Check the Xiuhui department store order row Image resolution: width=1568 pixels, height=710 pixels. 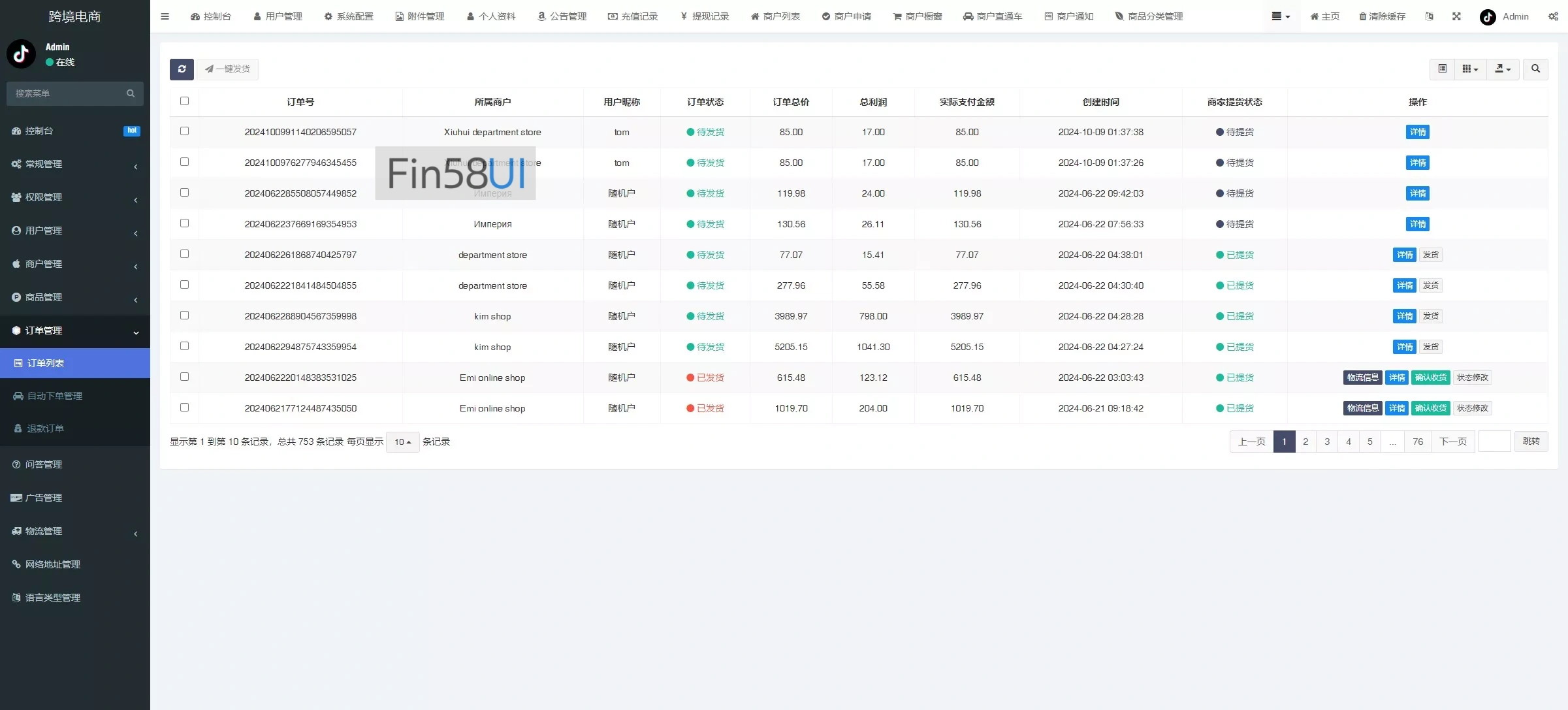click(184, 131)
